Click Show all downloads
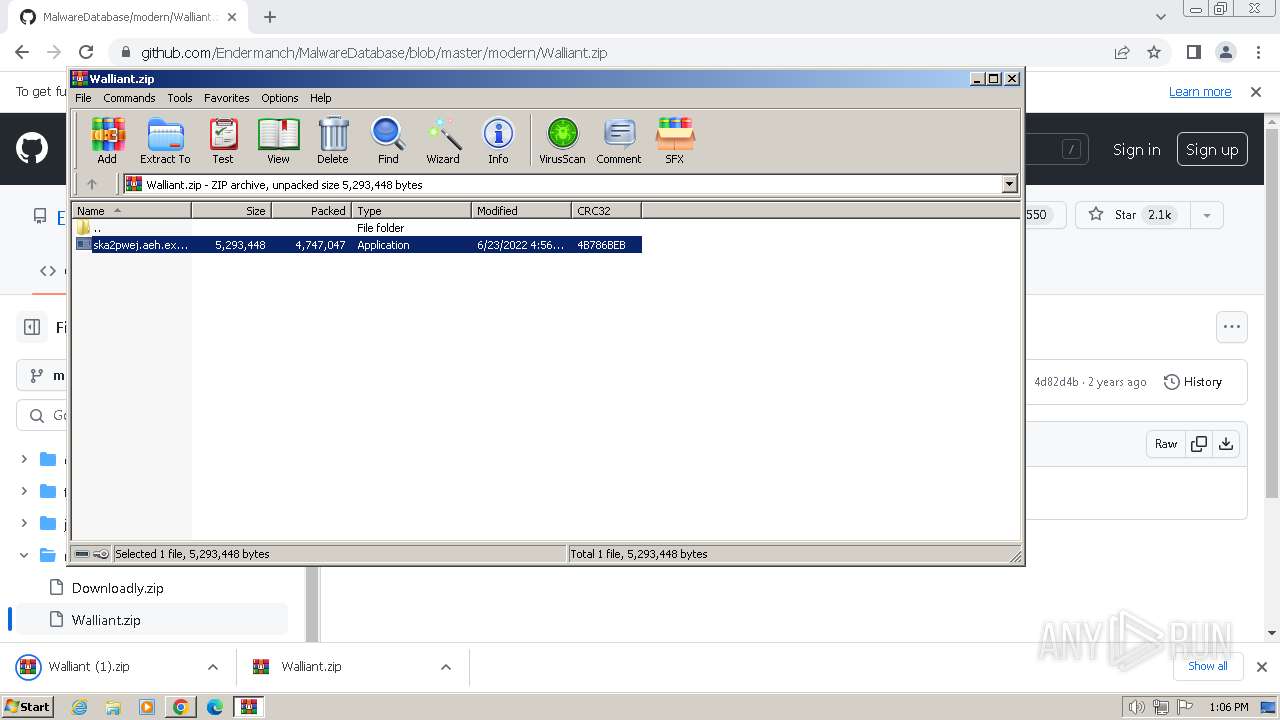1280x720 pixels. point(1208,666)
